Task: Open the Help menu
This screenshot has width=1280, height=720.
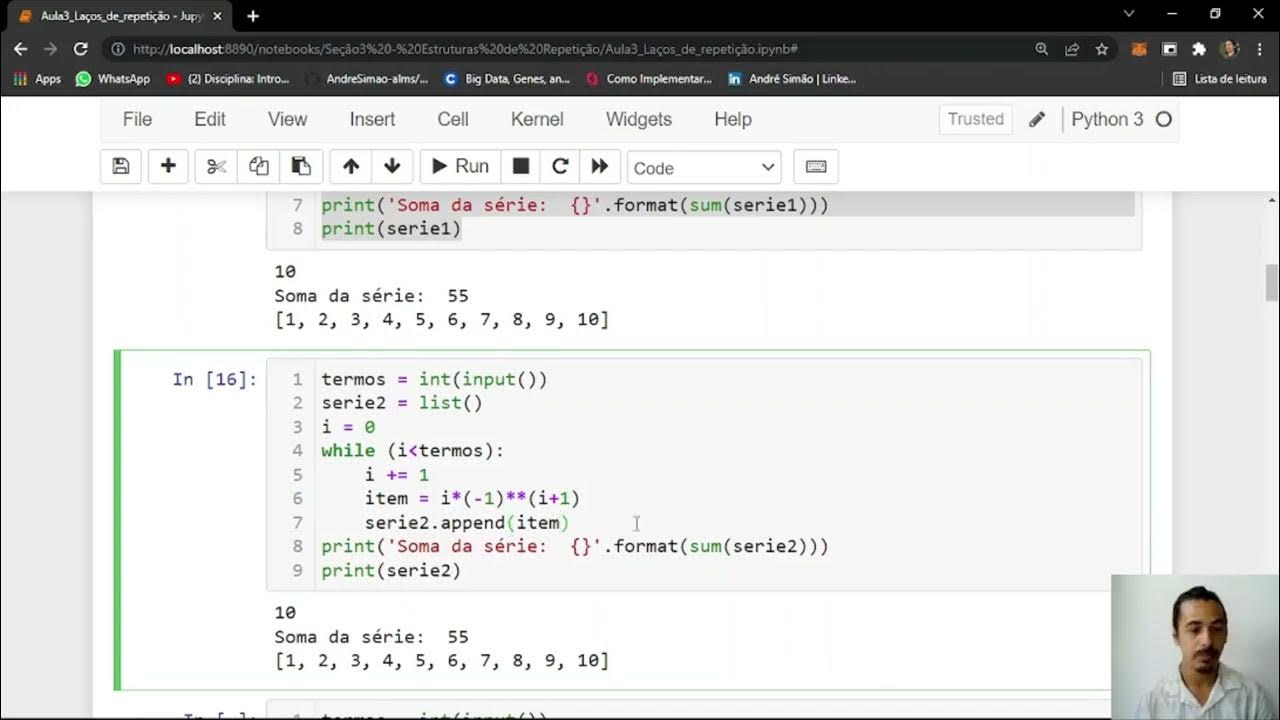Action: point(733,119)
